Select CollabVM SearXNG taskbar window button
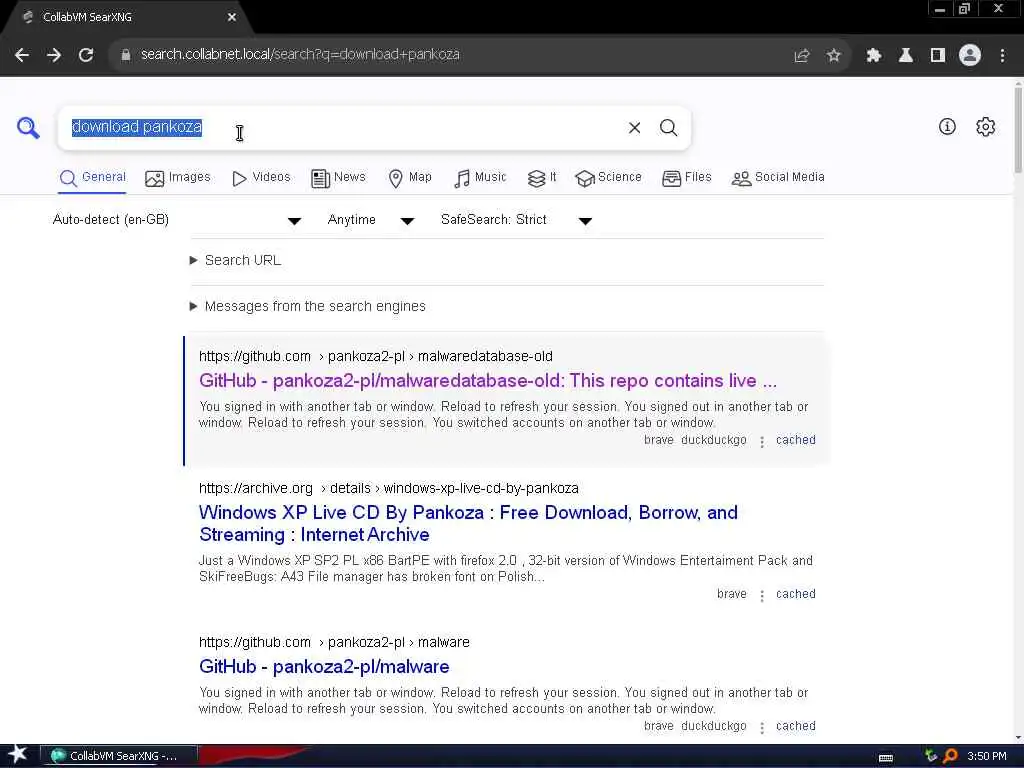Screen dimensions: 1024x768 [119, 756]
